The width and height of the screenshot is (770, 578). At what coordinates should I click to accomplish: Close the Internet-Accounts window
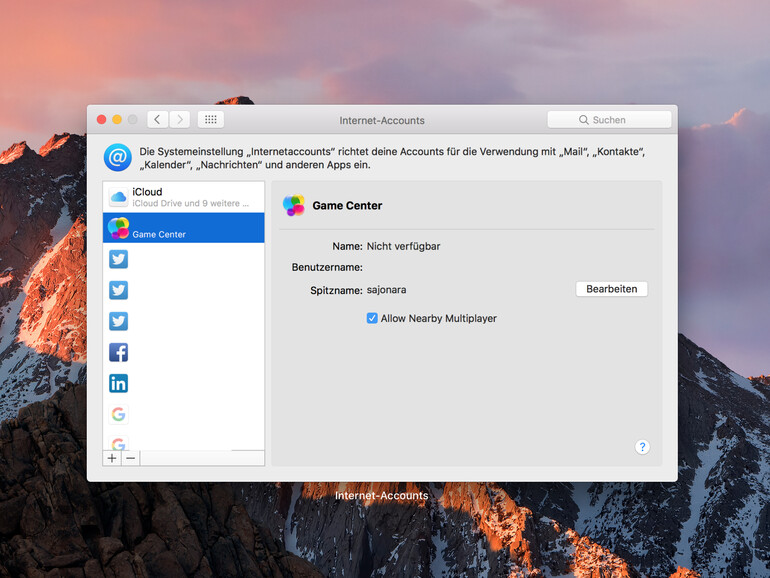[x=101, y=120]
